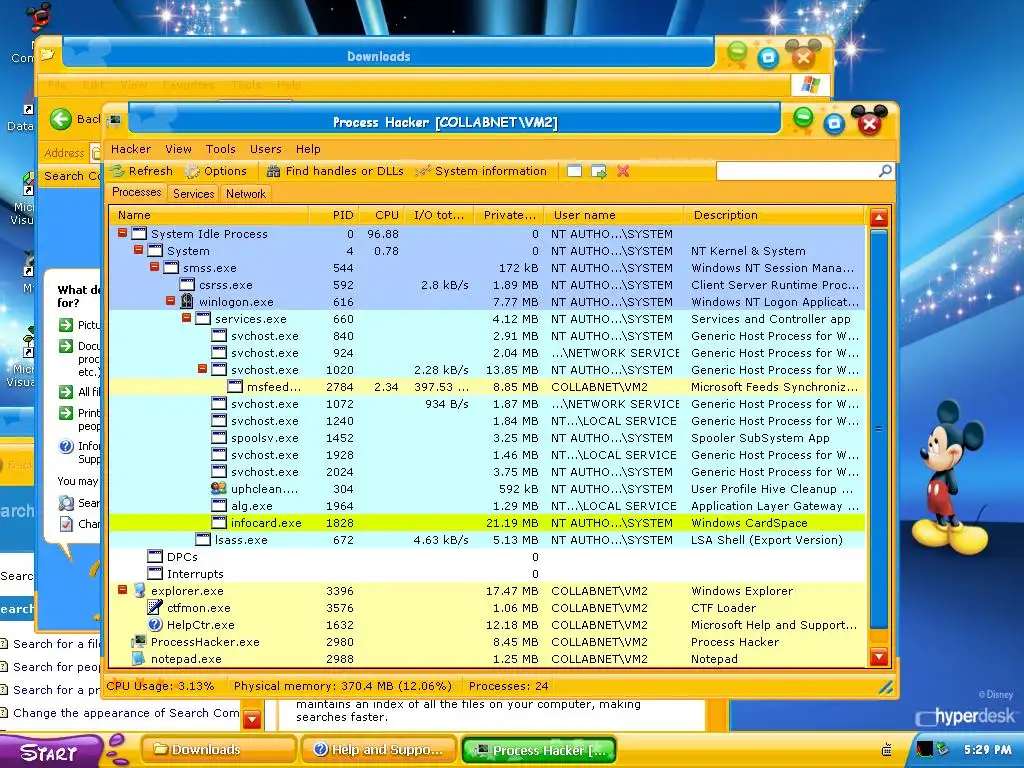Collapse the explorer.exe tree node
The image size is (1024, 768).
click(122, 590)
